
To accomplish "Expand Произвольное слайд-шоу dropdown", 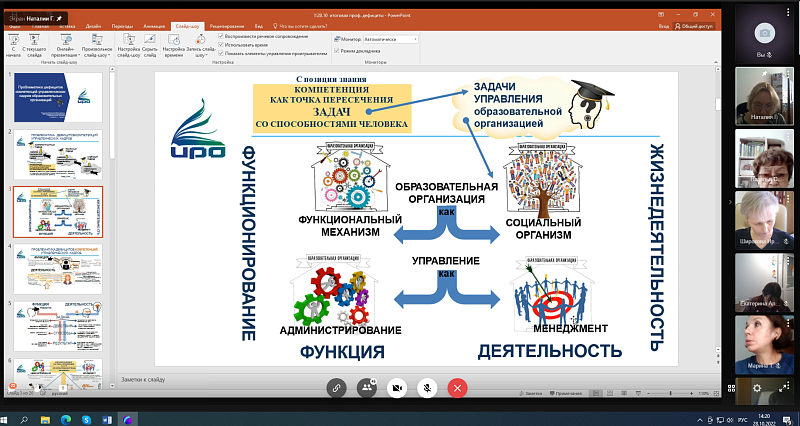I will coord(98,46).
